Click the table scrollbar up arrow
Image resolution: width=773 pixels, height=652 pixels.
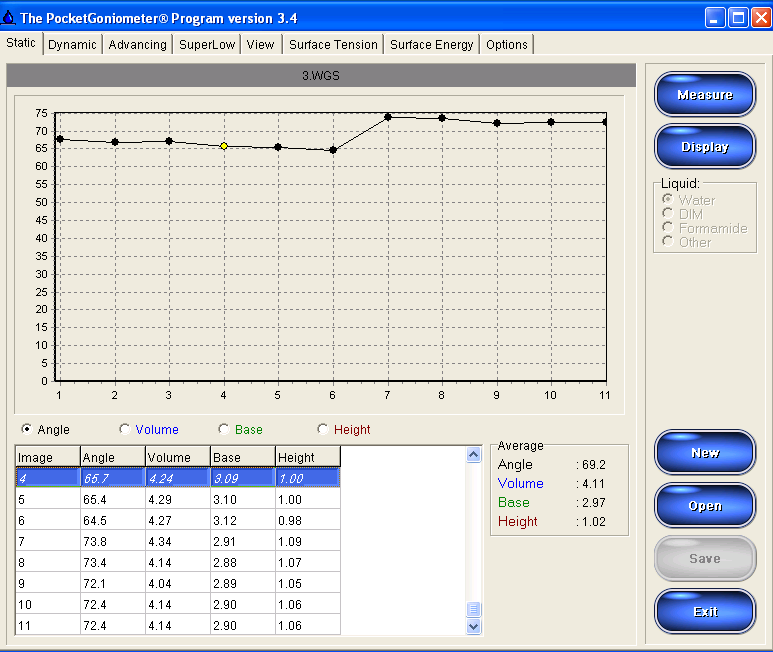point(473,454)
